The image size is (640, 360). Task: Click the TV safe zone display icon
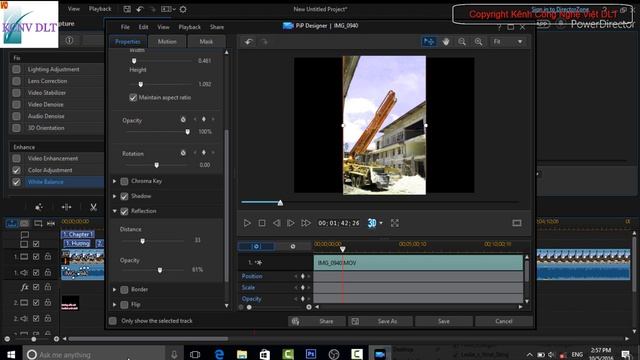(517, 223)
